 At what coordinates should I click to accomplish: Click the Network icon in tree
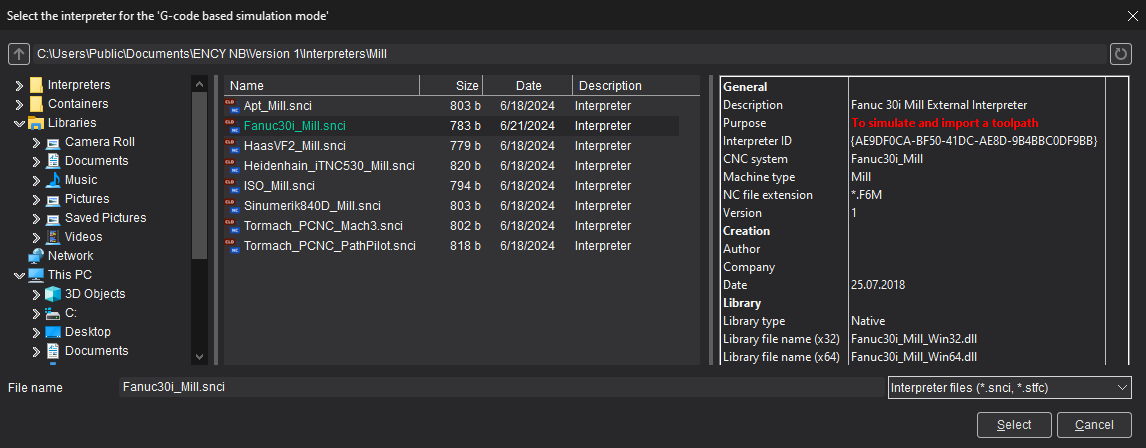[x=36, y=256]
